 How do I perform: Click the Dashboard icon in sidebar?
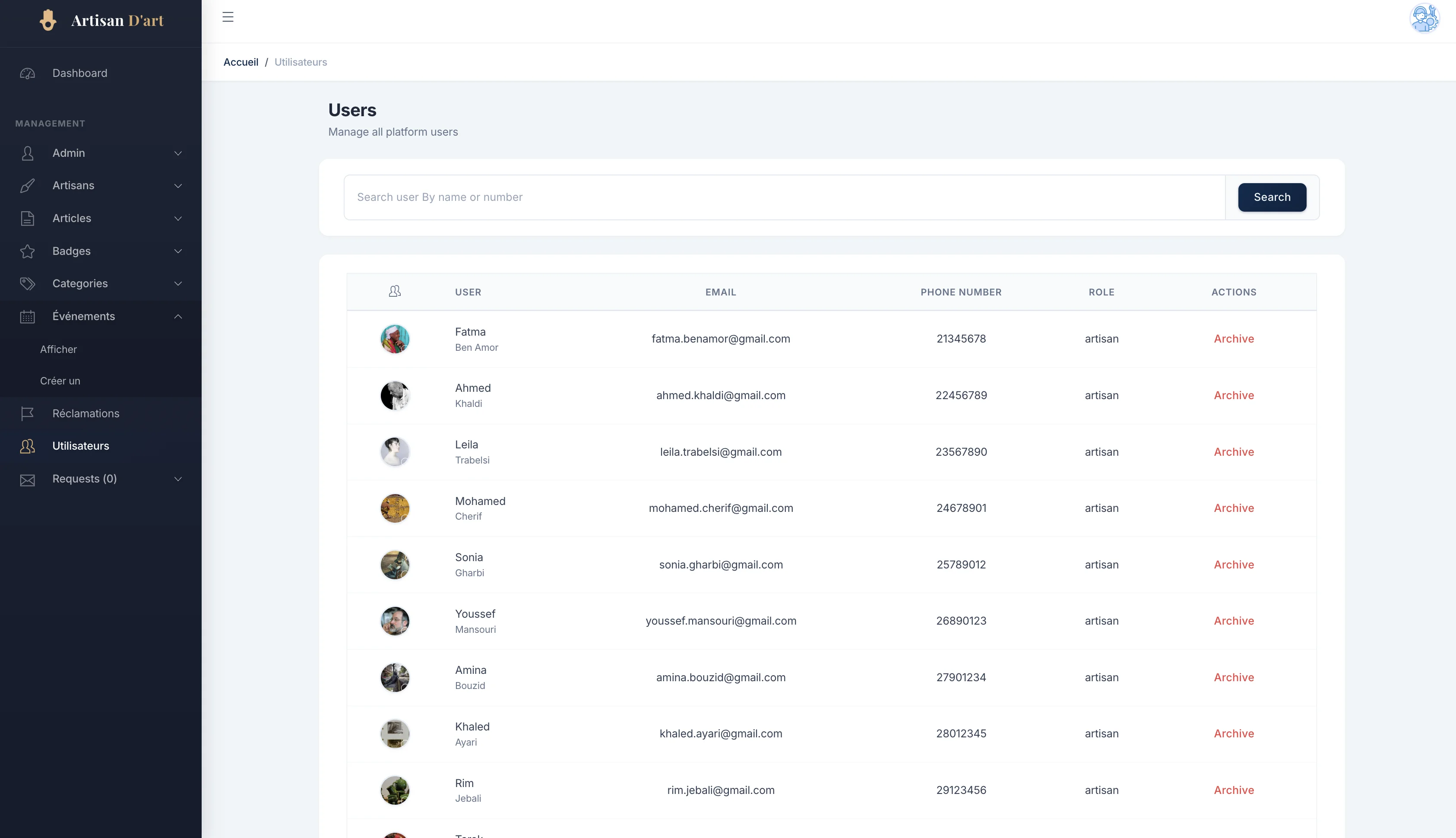point(27,73)
